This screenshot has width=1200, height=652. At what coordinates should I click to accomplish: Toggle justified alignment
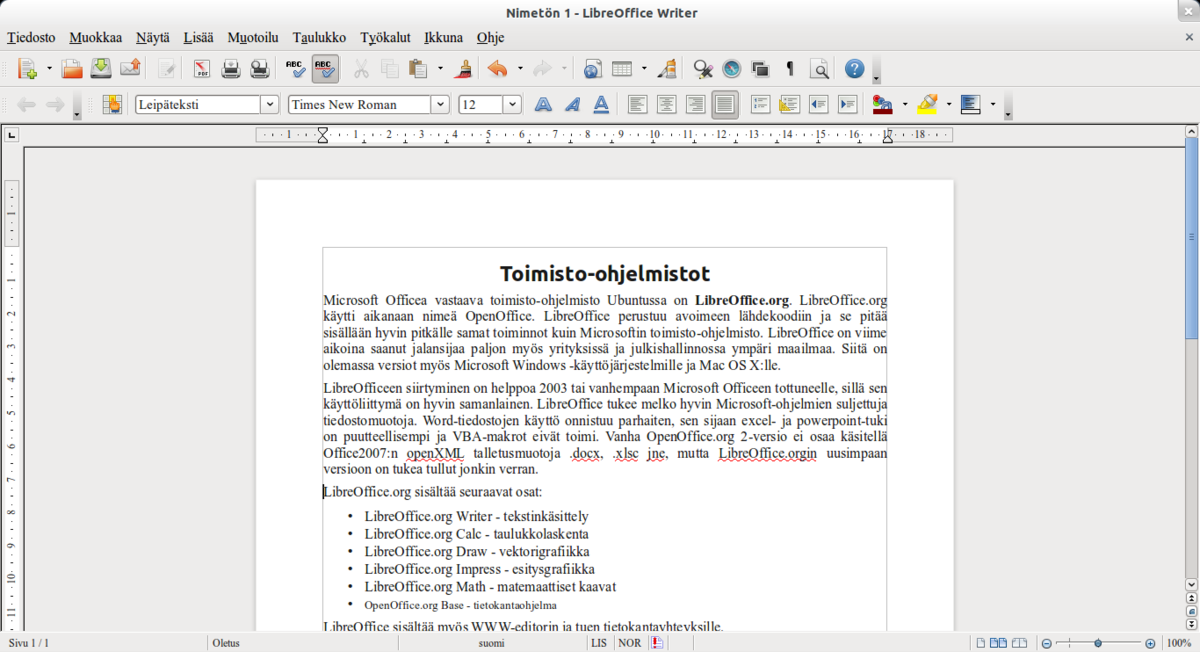725,104
